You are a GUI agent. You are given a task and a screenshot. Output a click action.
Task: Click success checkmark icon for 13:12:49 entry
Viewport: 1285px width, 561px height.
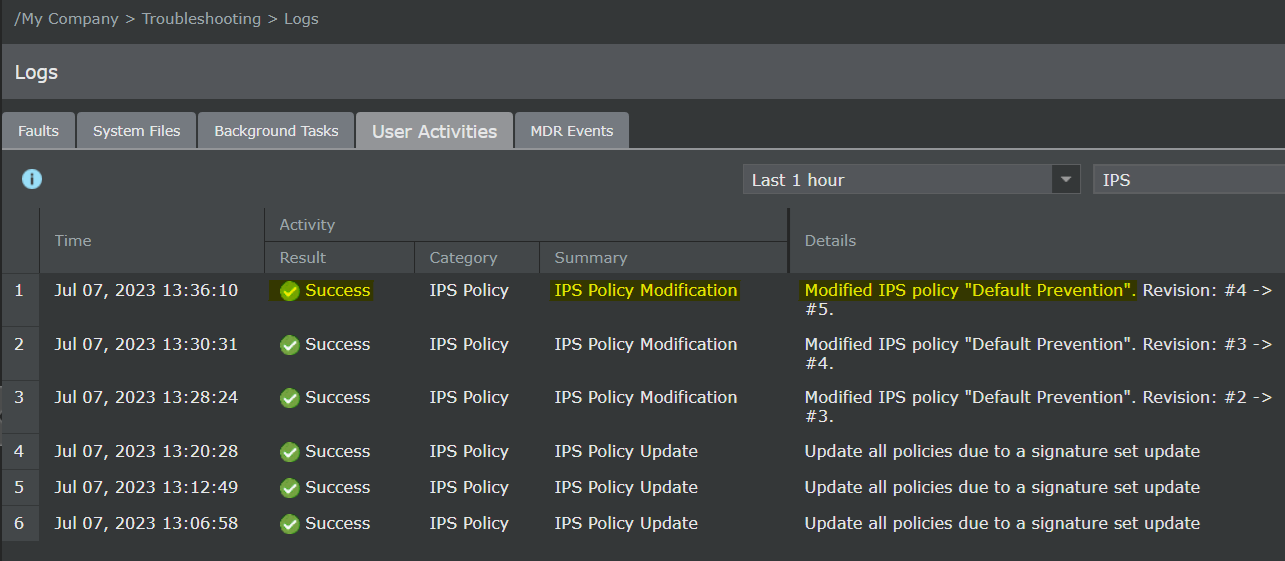[290, 488]
